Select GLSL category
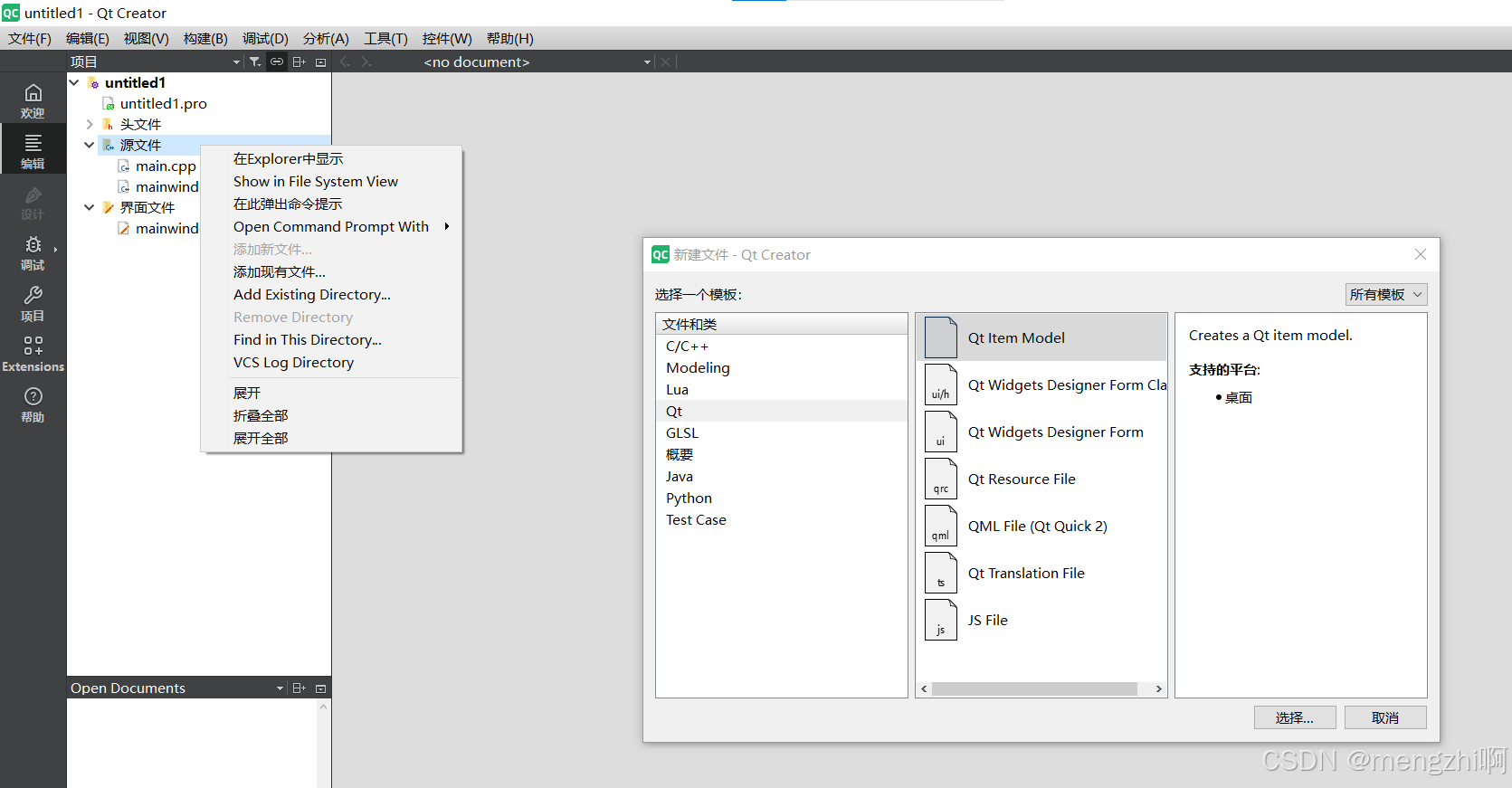The image size is (1512, 788). (x=782, y=432)
